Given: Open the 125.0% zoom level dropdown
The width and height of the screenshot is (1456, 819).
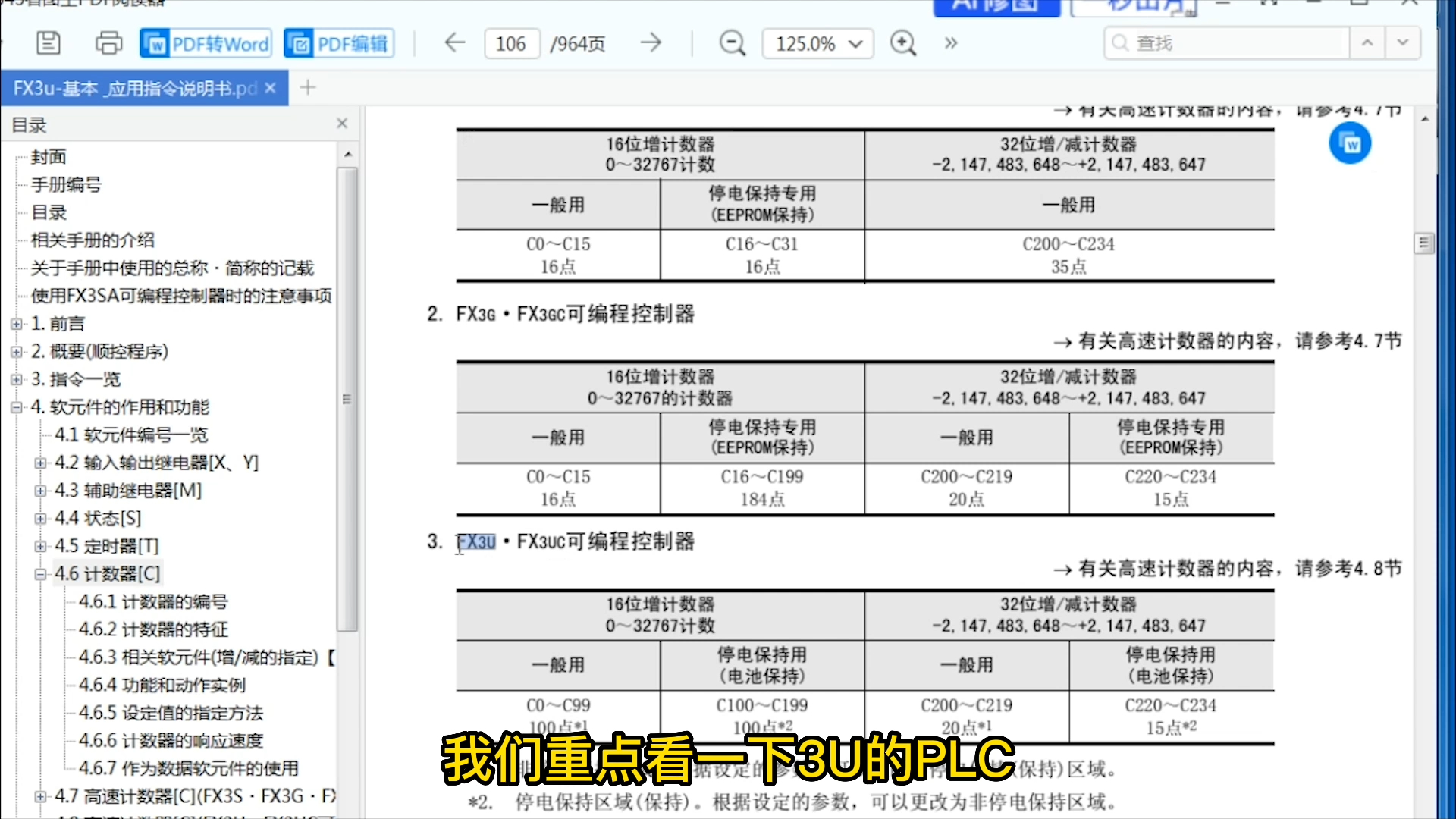Looking at the screenshot, I should tap(818, 44).
